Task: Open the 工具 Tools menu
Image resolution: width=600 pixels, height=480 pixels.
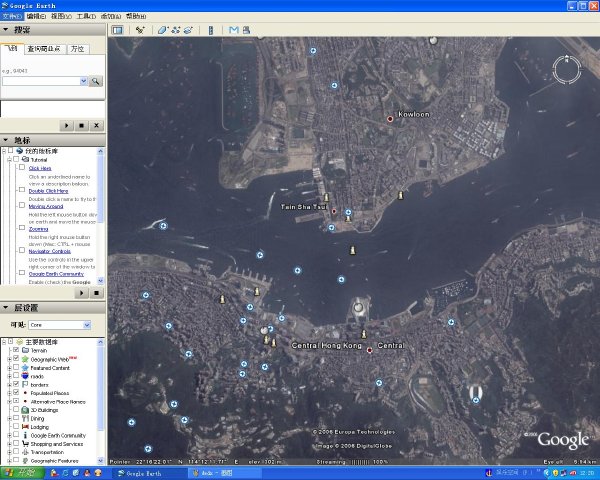Action: pos(86,16)
